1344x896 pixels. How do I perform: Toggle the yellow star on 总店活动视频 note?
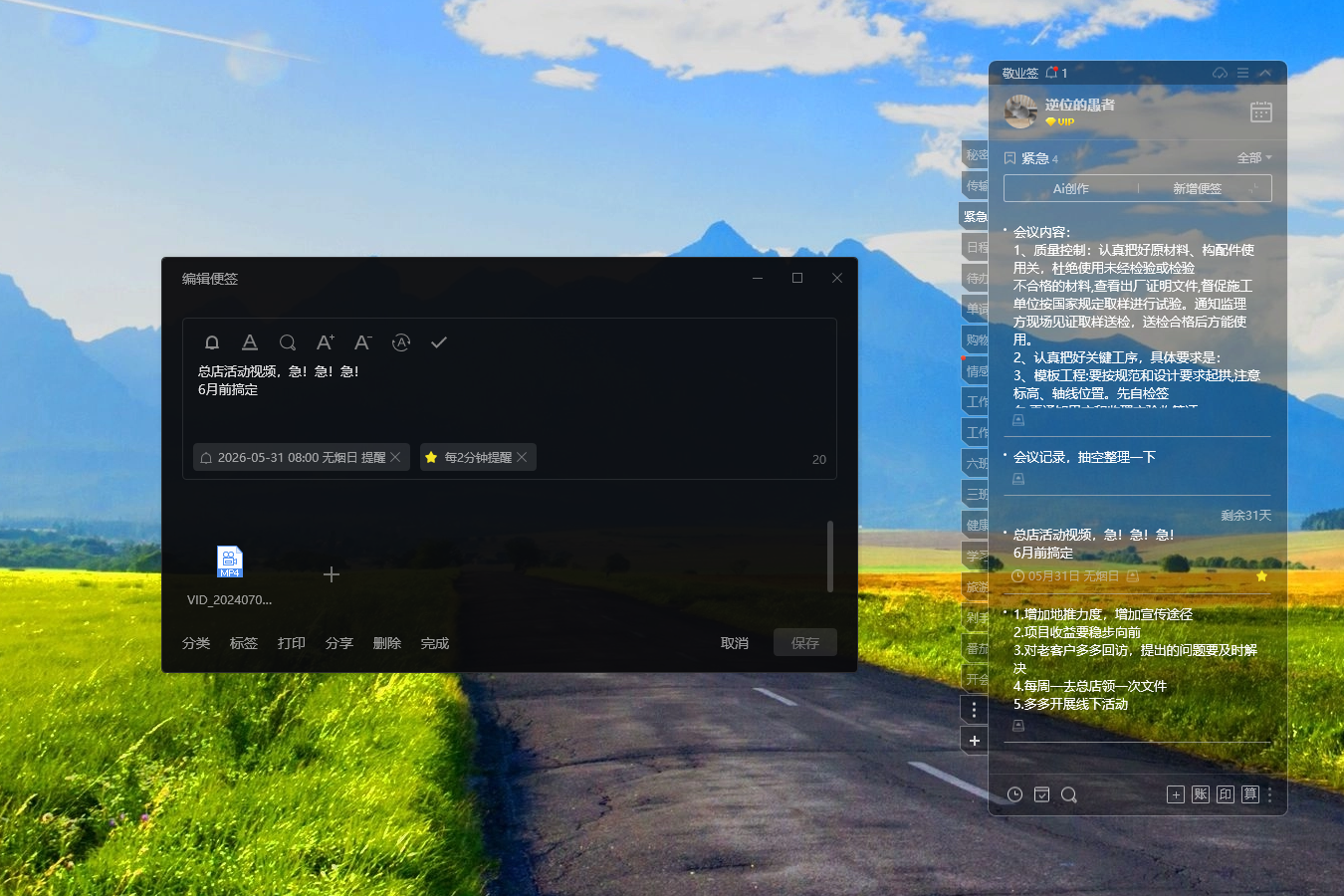1261,576
